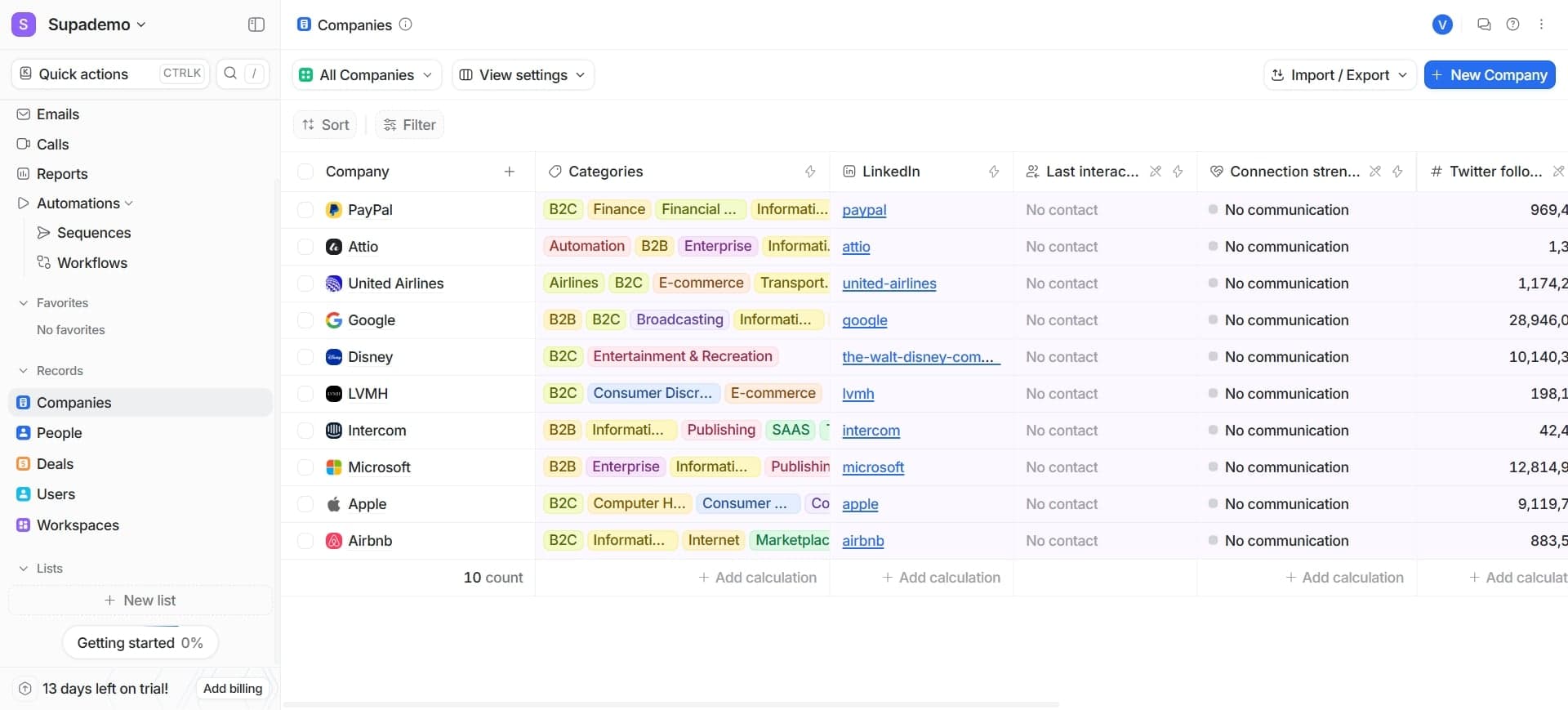The width and height of the screenshot is (1568, 710).
Task: Open the three-dot more options menu
Action: pos(1541,25)
